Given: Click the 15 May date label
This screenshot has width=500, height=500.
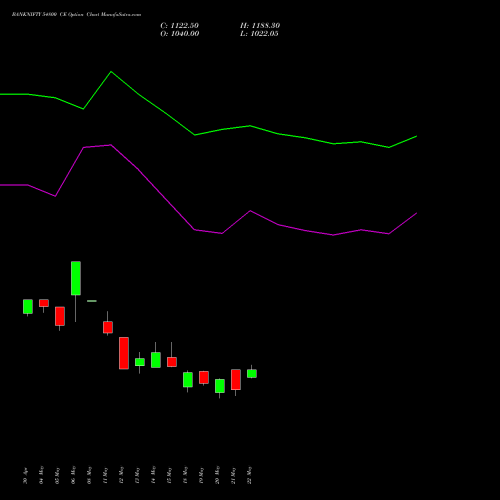Looking at the screenshot, I should [x=170, y=475].
